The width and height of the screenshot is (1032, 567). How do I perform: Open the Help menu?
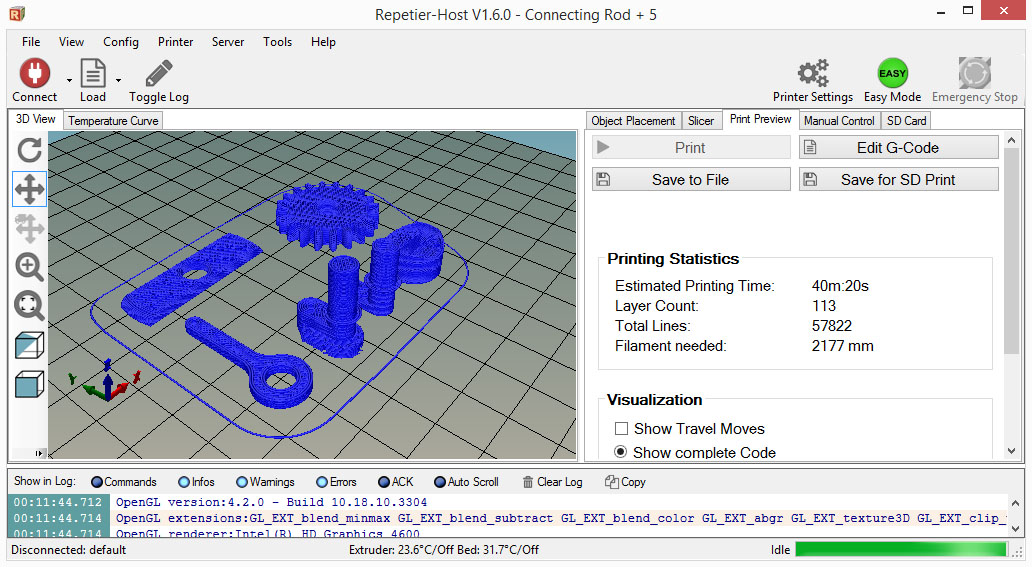[x=323, y=41]
